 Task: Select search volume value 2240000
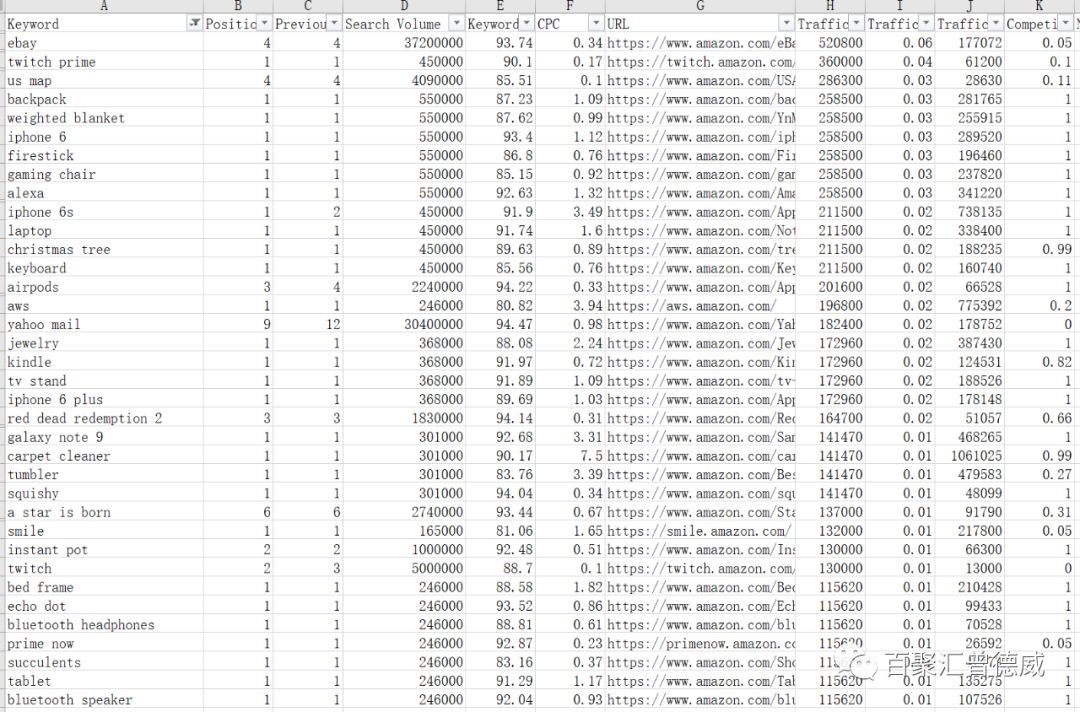tap(404, 287)
